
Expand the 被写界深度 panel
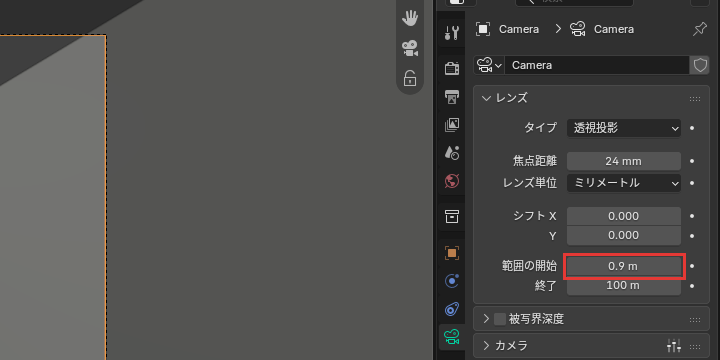click(x=486, y=319)
